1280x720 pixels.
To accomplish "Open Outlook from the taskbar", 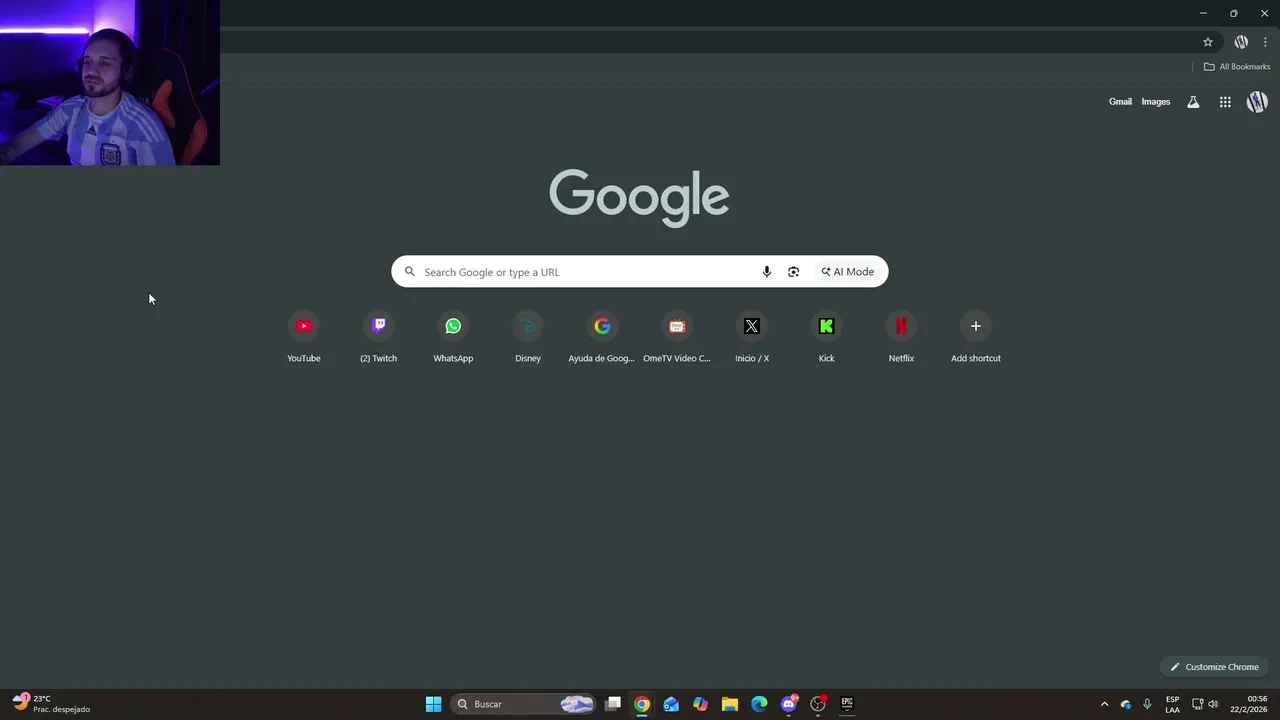I will [671, 704].
